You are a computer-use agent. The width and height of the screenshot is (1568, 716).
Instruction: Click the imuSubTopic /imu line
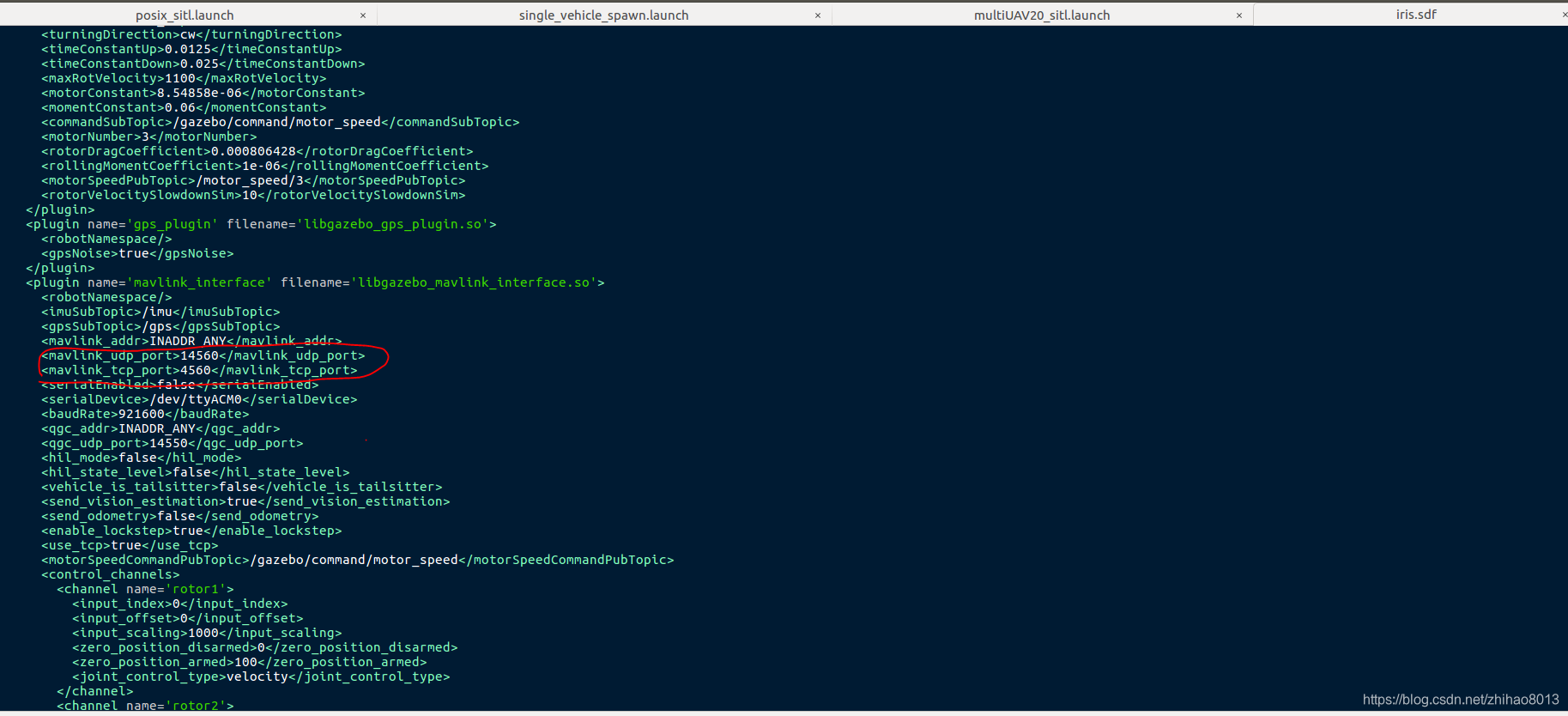[x=160, y=312]
